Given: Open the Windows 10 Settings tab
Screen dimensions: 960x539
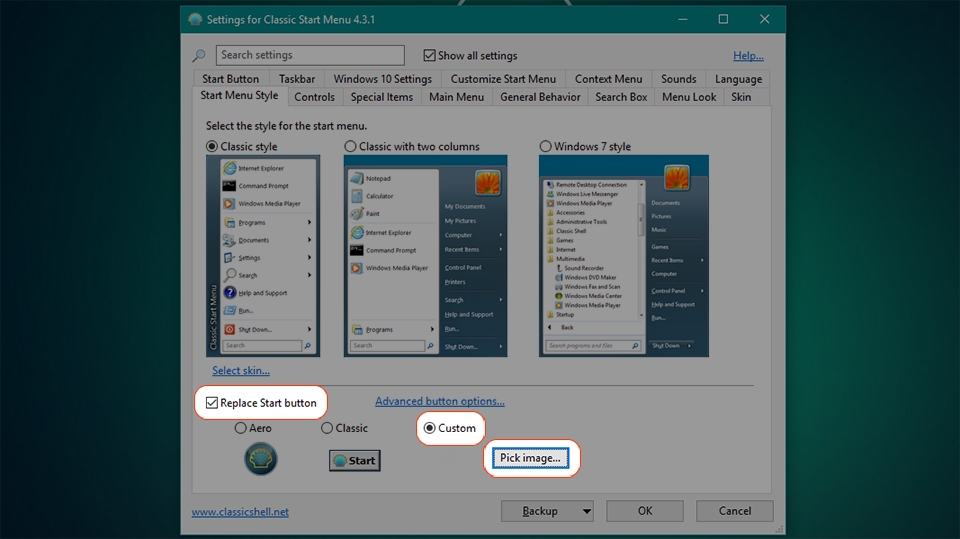Looking at the screenshot, I should tap(383, 79).
